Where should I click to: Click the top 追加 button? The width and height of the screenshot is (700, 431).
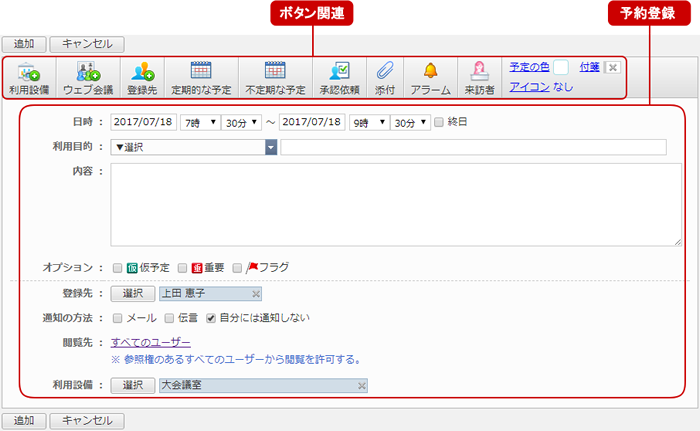(24, 44)
